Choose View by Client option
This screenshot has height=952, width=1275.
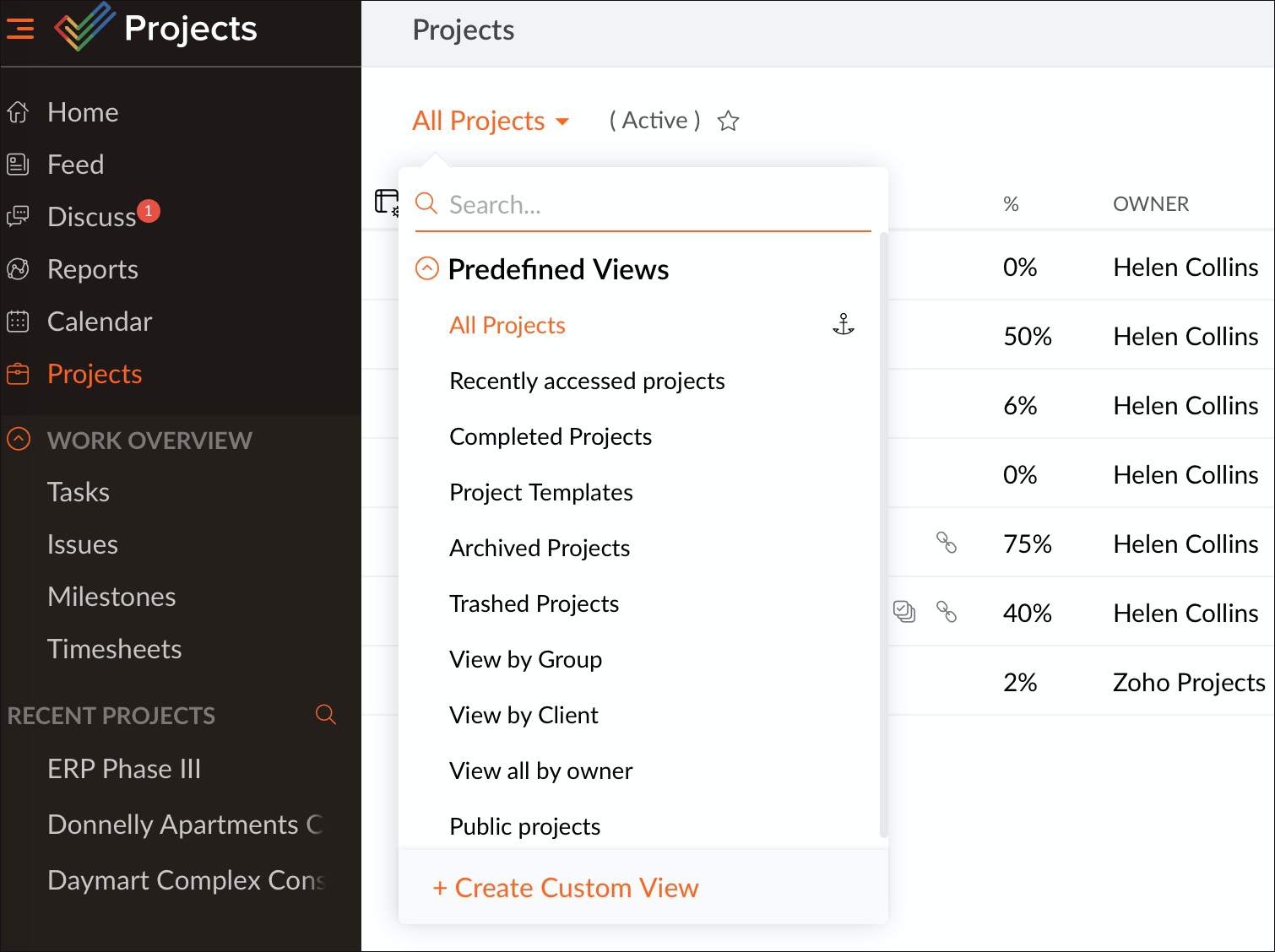(x=524, y=715)
